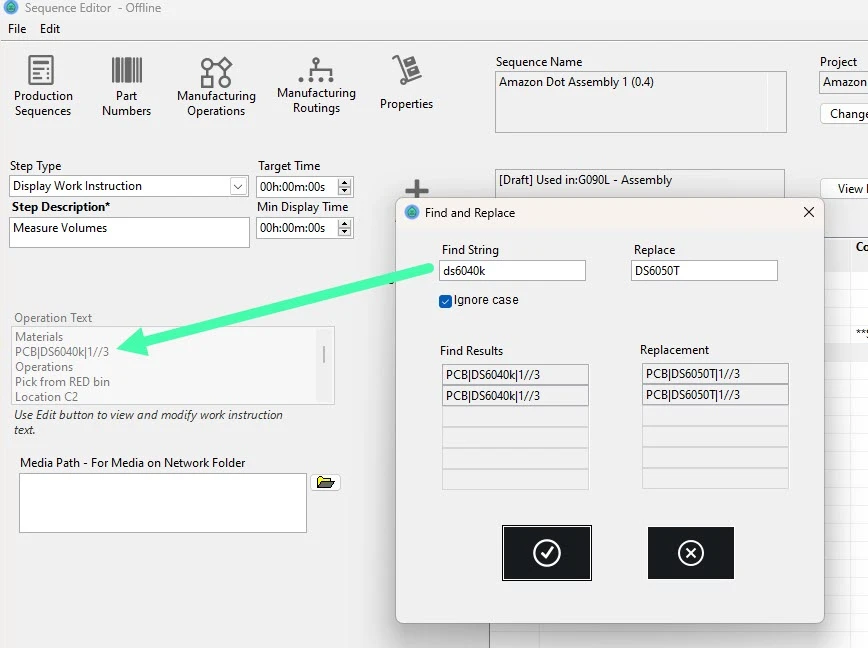The image size is (868, 648).
Task: Click the plus add step icon
Action: 416,188
